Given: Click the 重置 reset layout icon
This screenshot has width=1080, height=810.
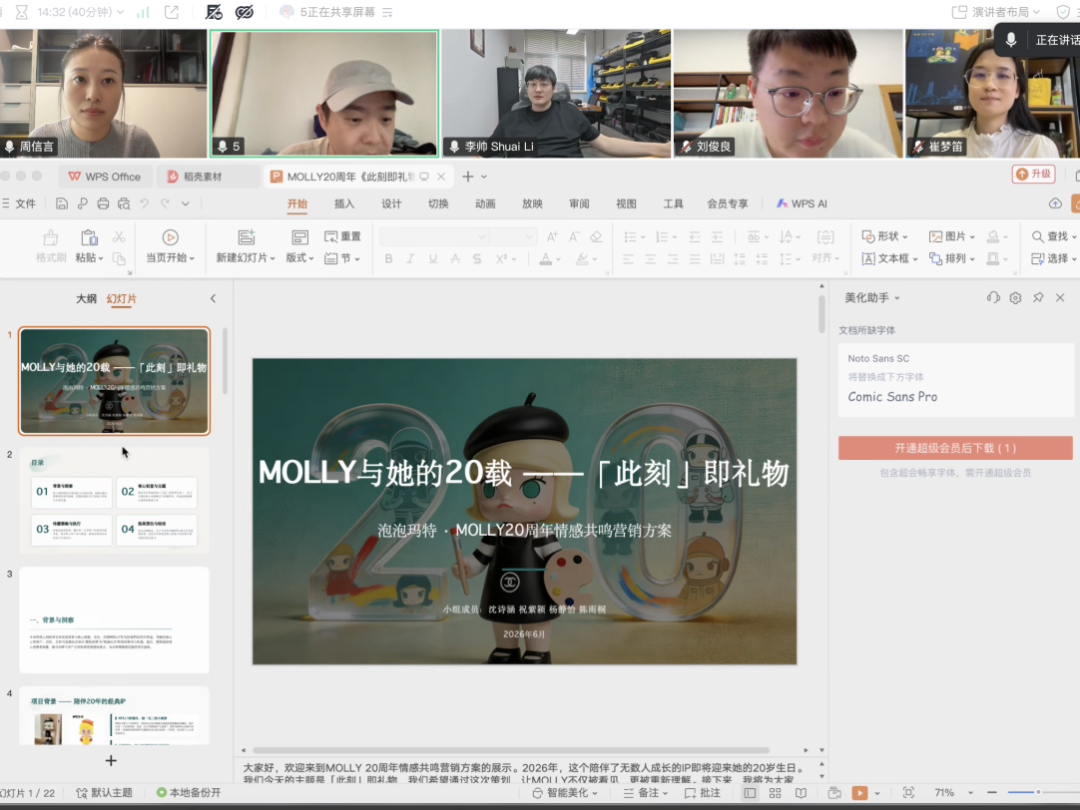Looking at the screenshot, I should (331, 237).
